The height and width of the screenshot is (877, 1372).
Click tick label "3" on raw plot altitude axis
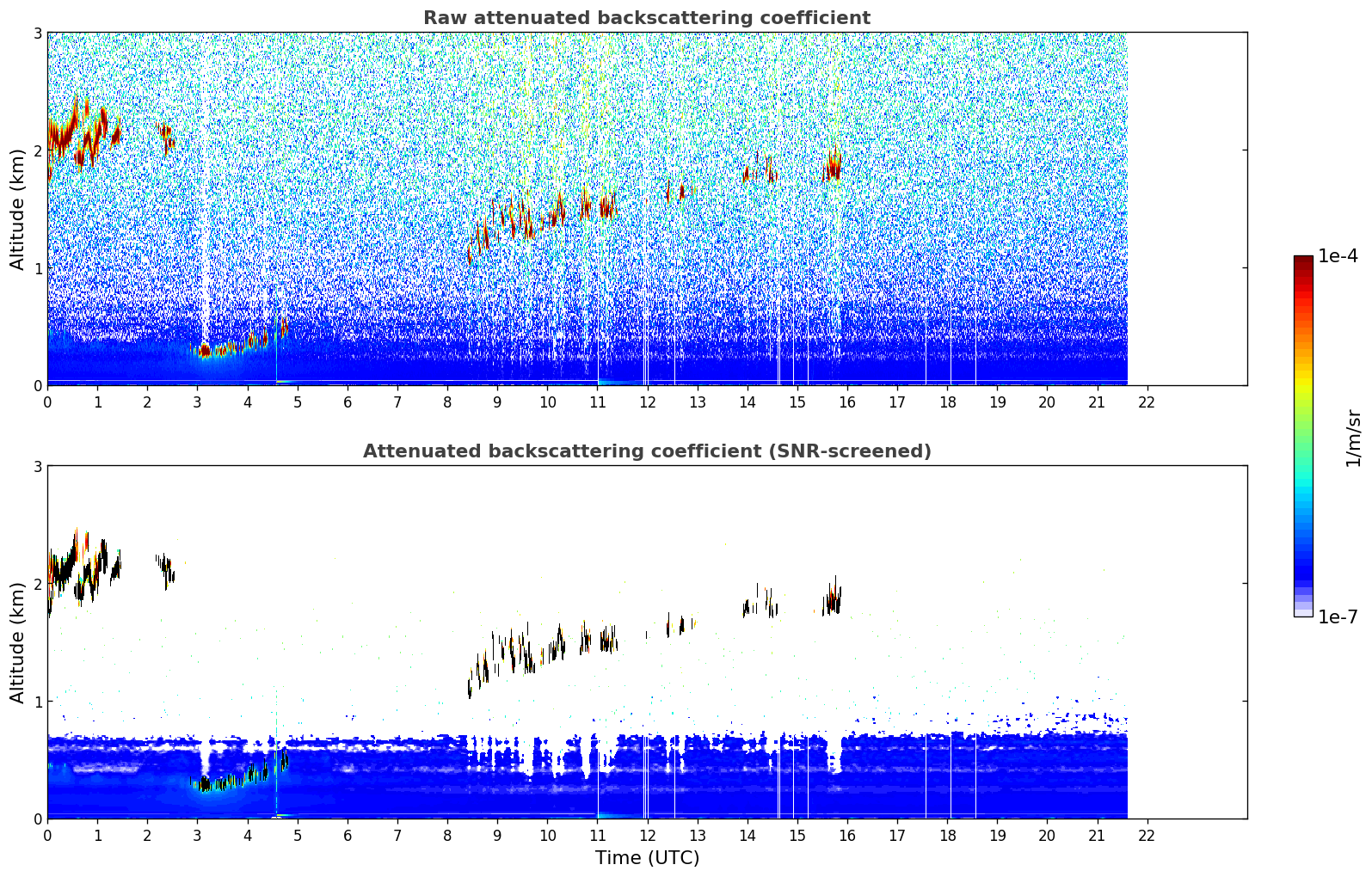[38, 33]
